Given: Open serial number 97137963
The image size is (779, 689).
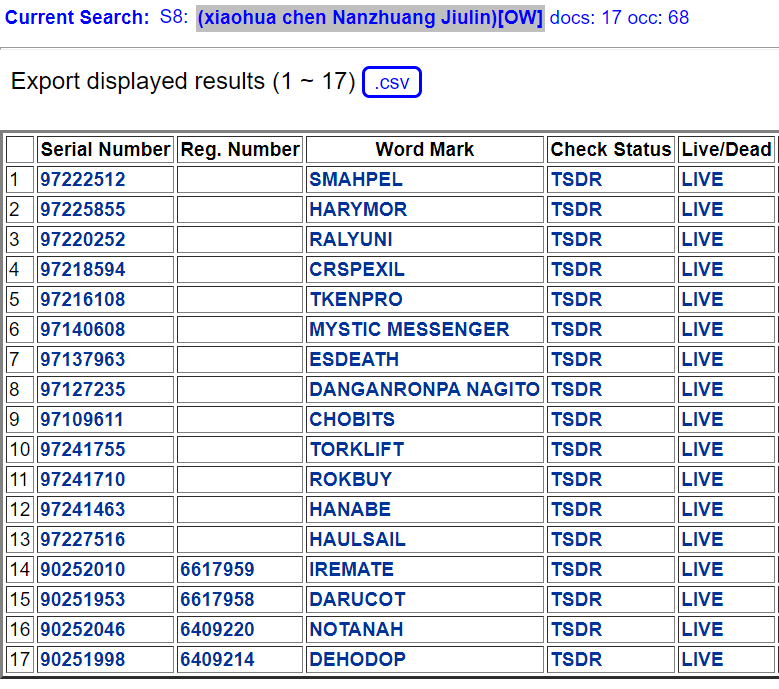Looking at the screenshot, I should pos(82,359).
